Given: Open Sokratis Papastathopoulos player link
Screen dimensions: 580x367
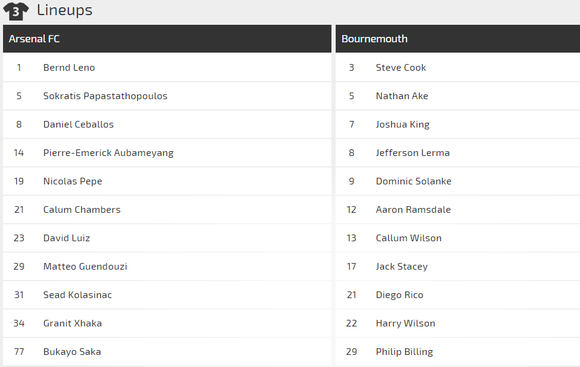Looking at the screenshot, I should point(105,96).
